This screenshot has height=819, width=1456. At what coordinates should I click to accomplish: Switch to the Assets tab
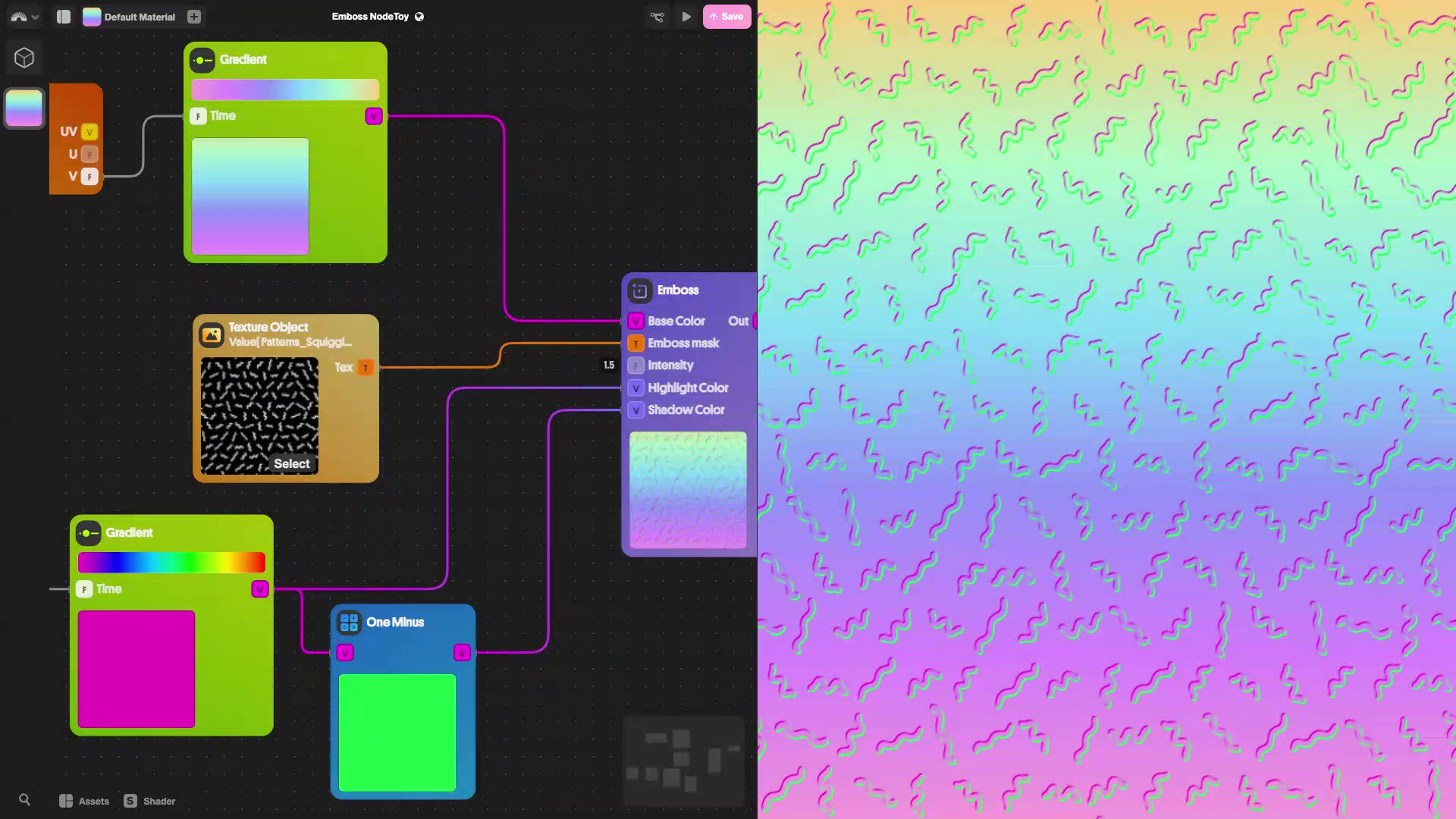coord(83,801)
